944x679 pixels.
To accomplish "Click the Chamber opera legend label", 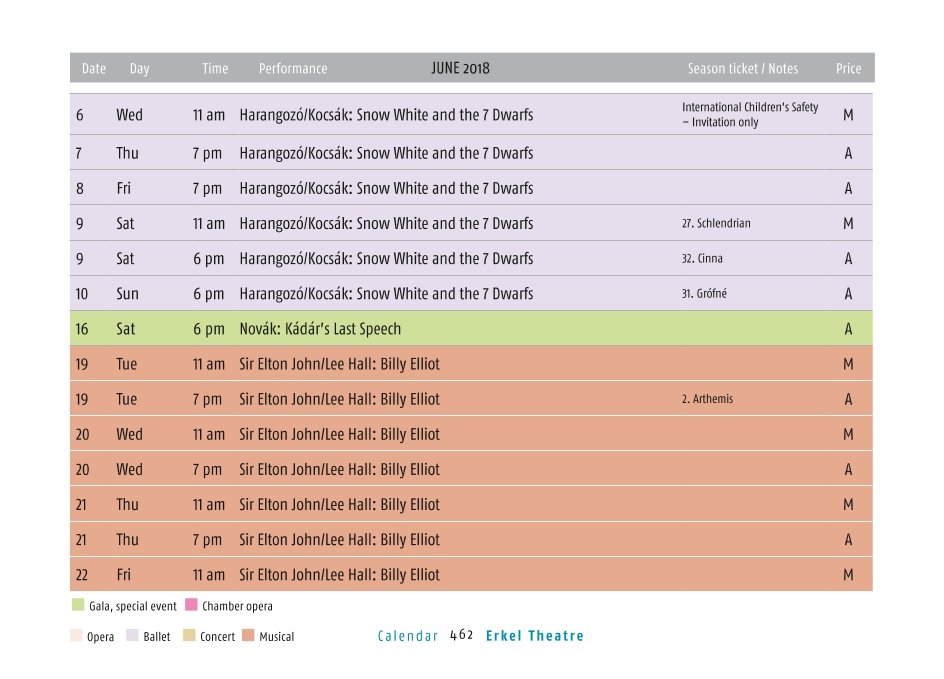I will point(237,606).
